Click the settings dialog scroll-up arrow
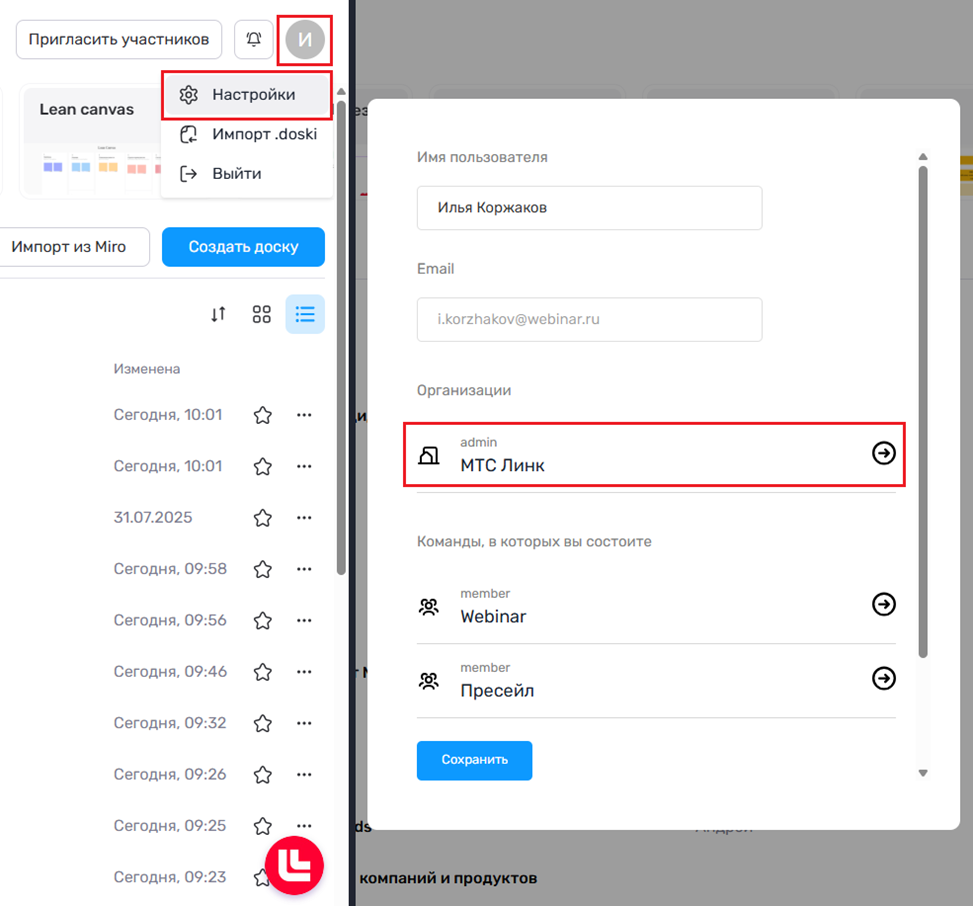 coord(923,156)
